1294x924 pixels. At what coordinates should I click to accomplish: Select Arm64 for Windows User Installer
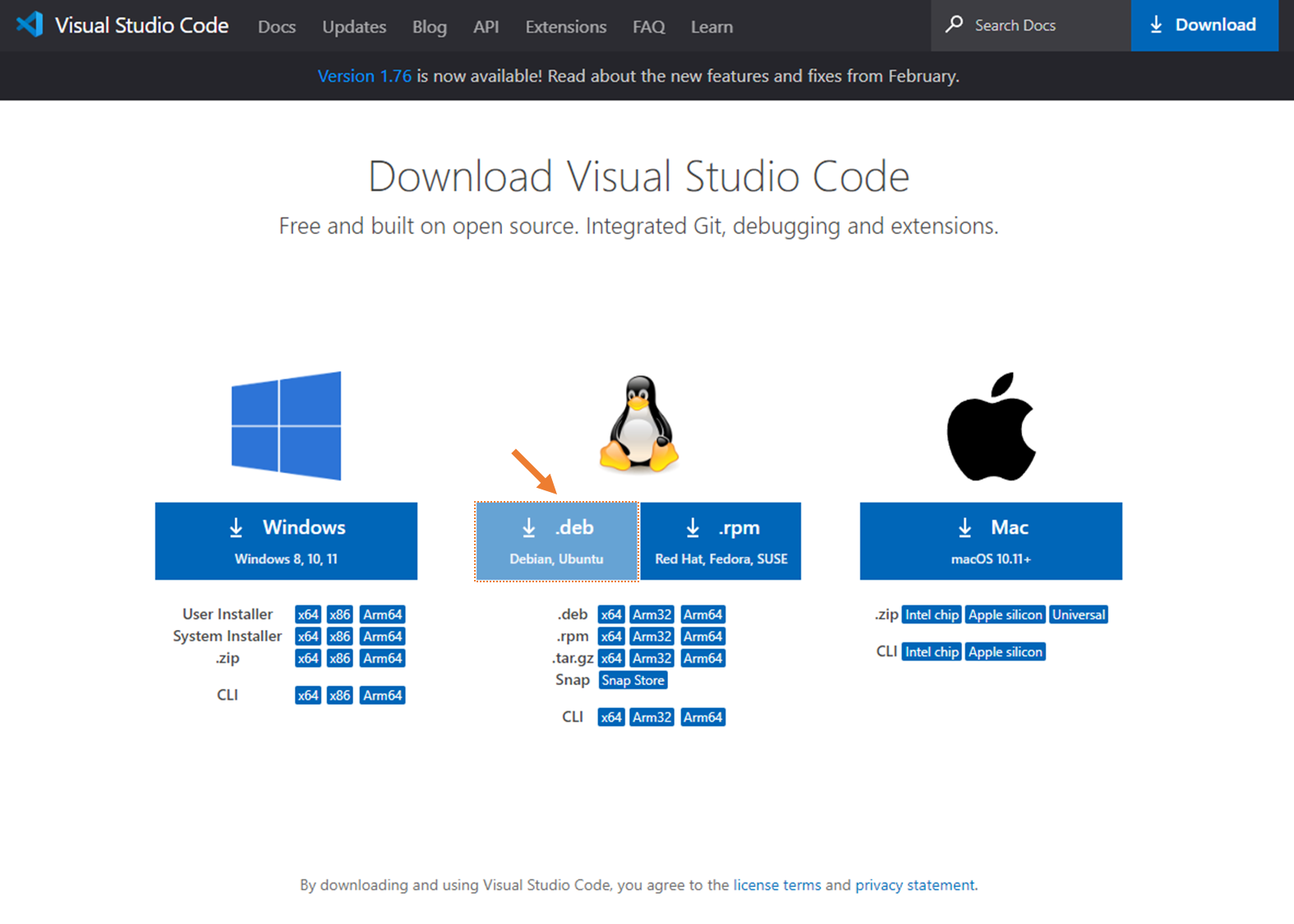[383, 614]
